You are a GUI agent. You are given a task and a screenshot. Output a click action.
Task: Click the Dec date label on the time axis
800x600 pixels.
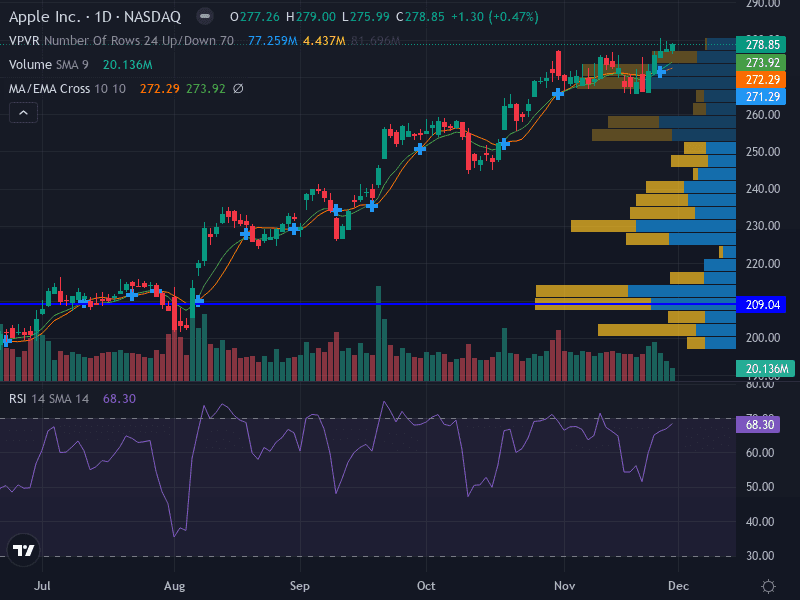679,586
